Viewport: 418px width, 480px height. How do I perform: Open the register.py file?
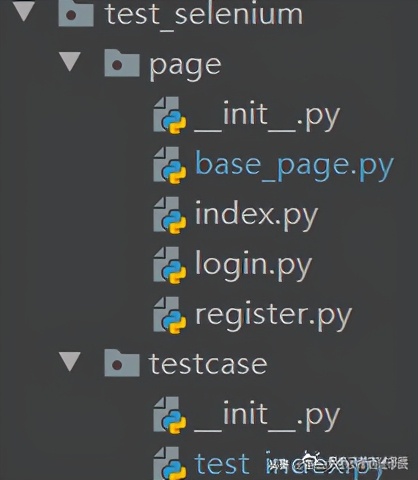coord(273,317)
